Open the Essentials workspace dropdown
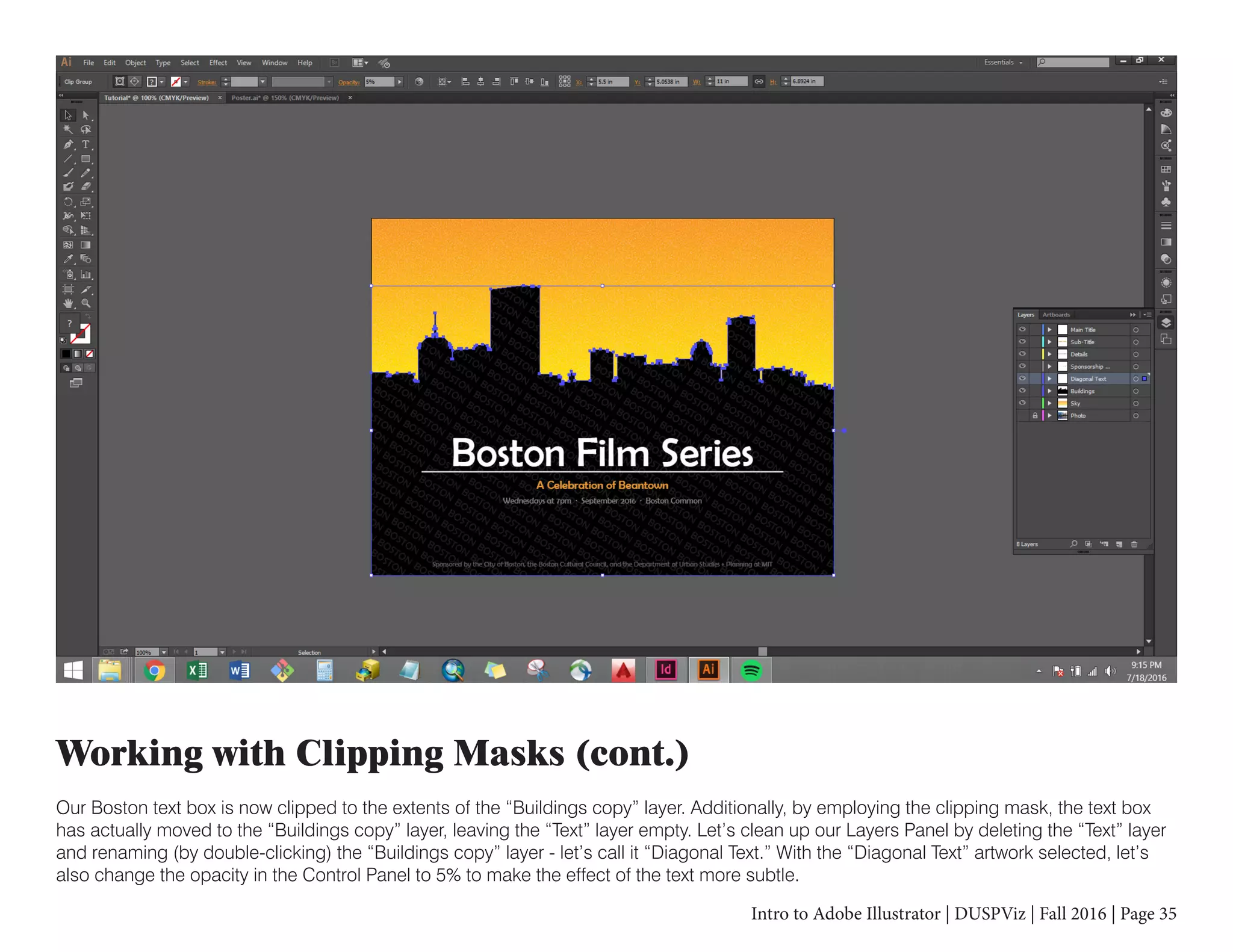The image size is (1233, 952). coord(1003,62)
